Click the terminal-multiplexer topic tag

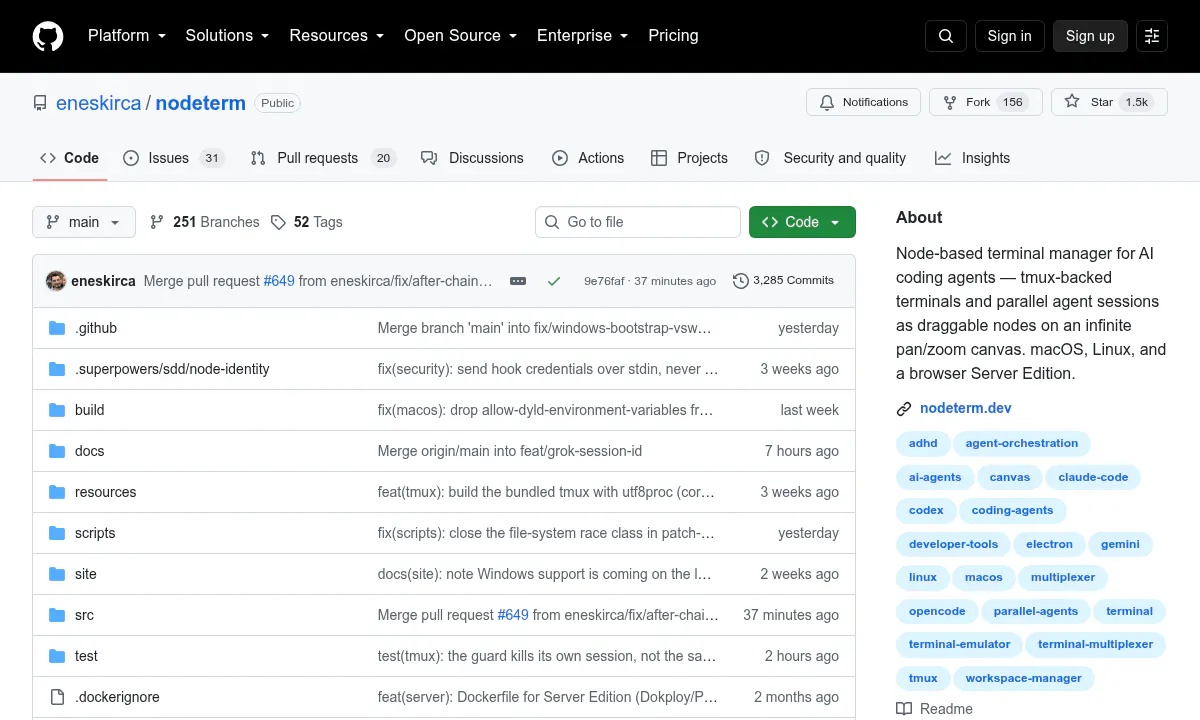(1095, 644)
